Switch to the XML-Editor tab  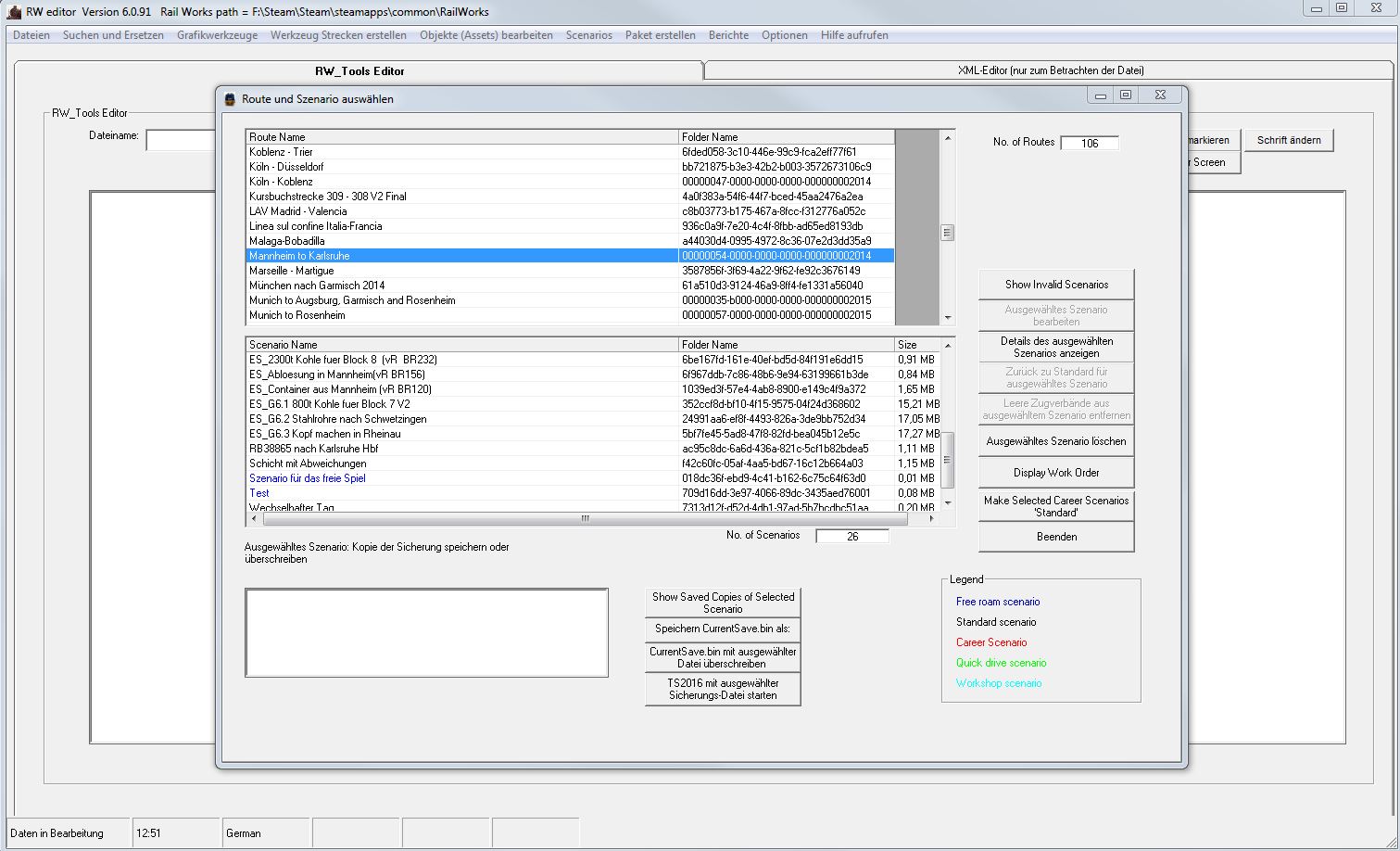tap(1050, 70)
